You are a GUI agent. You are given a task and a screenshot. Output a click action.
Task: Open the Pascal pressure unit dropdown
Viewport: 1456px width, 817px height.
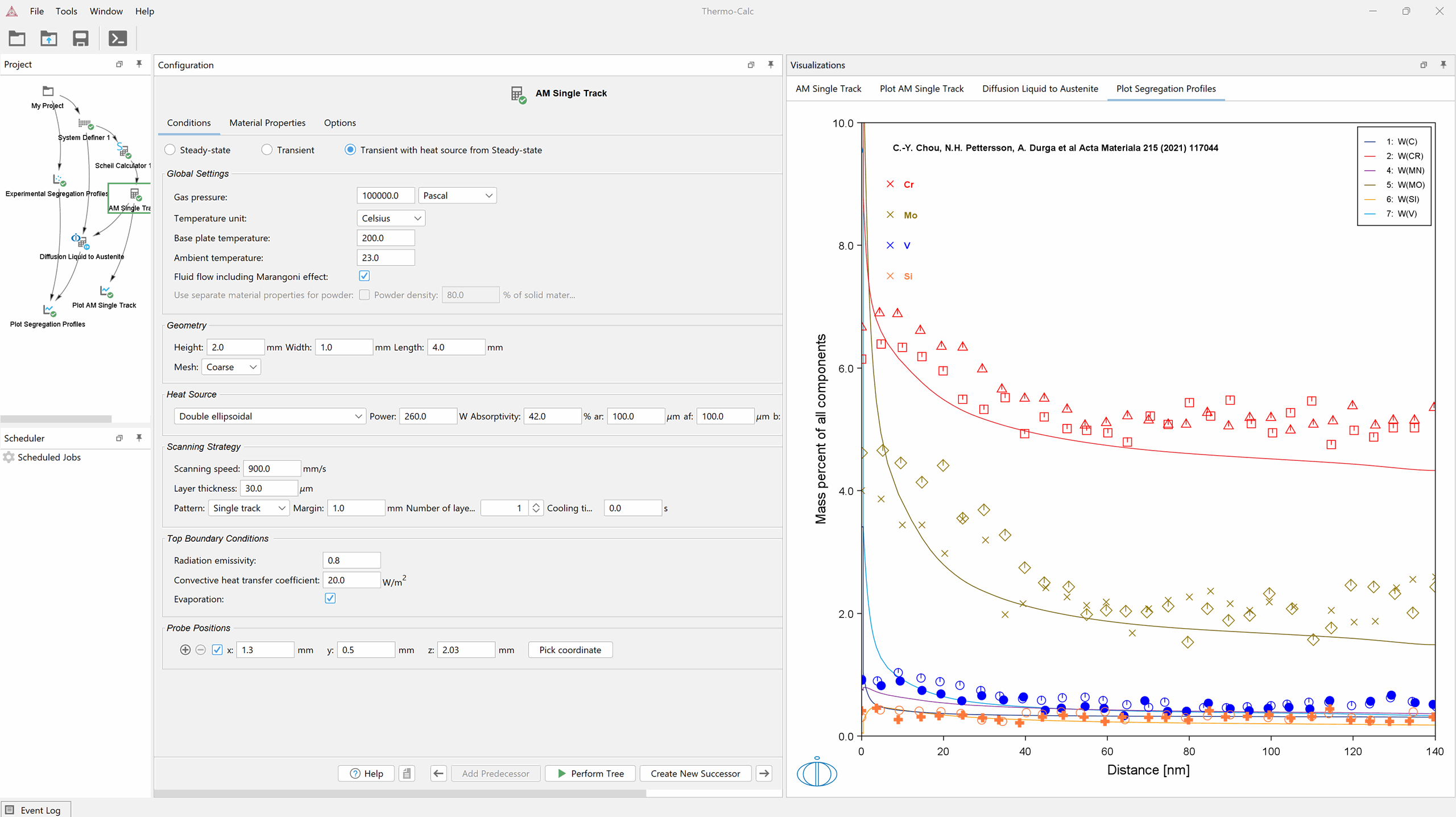tap(457, 196)
